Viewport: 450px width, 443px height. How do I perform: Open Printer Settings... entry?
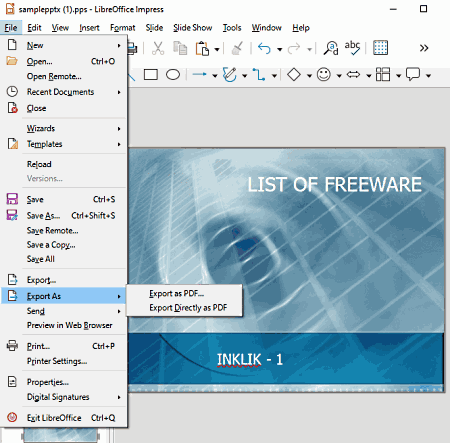pos(64,361)
